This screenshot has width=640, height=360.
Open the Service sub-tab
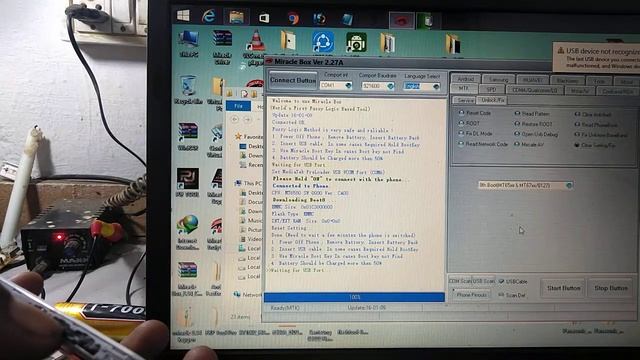pos(465,100)
